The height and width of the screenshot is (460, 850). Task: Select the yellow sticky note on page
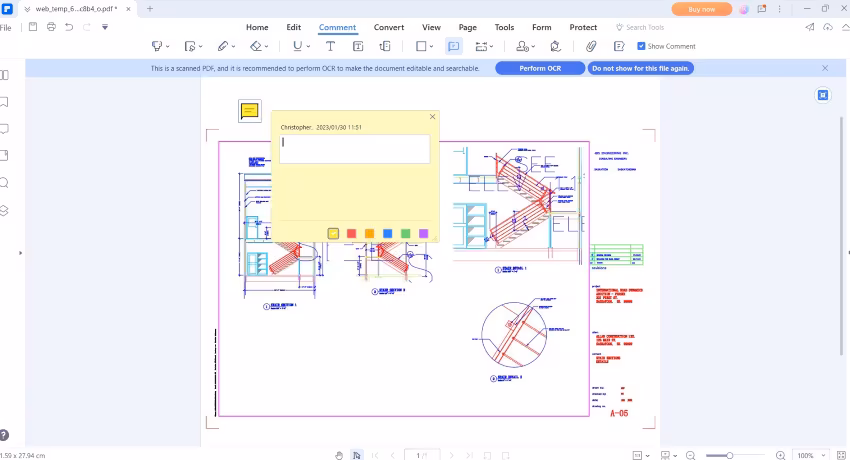(249, 111)
